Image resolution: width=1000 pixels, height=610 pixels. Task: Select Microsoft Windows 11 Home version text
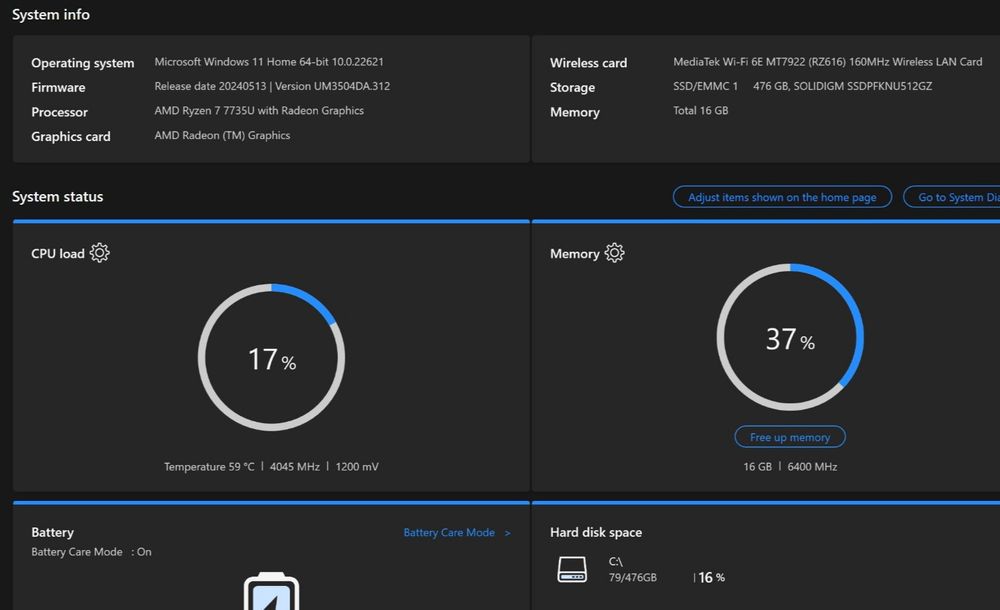pyautogui.click(x=269, y=62)
